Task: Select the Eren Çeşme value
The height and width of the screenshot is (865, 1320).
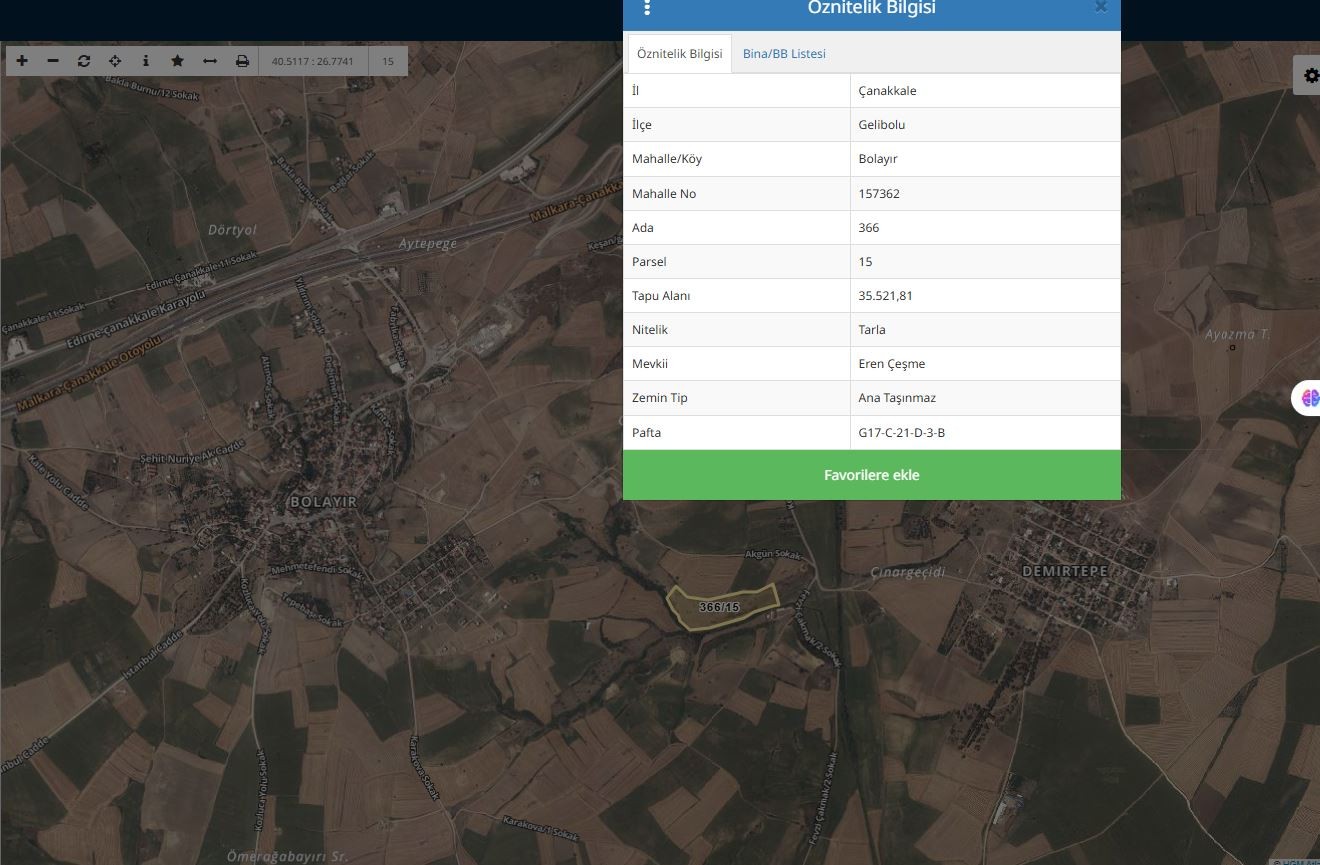Action: point(985,363)
